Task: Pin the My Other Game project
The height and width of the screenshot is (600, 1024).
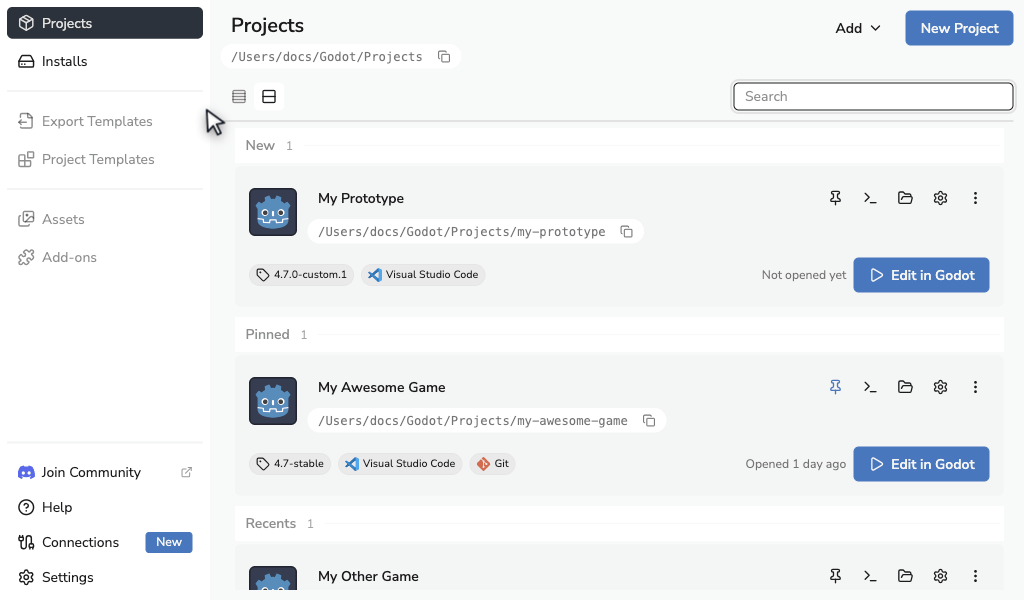Action: [x=835, y=576]
